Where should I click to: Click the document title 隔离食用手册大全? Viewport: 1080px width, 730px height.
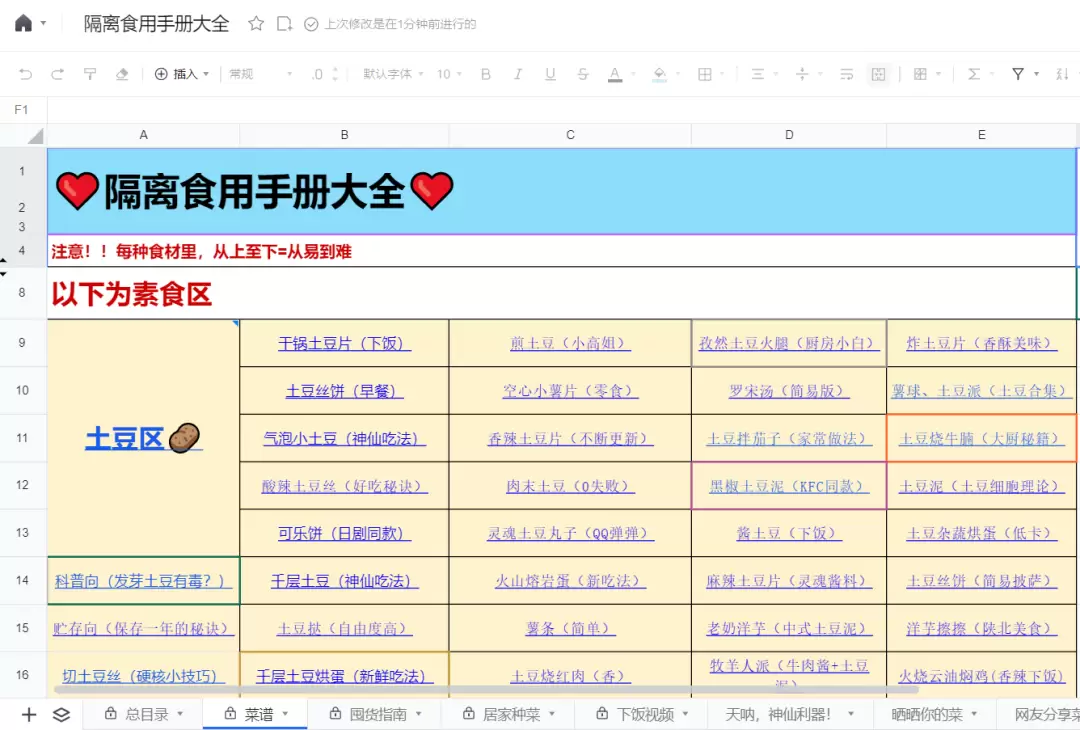156,23
